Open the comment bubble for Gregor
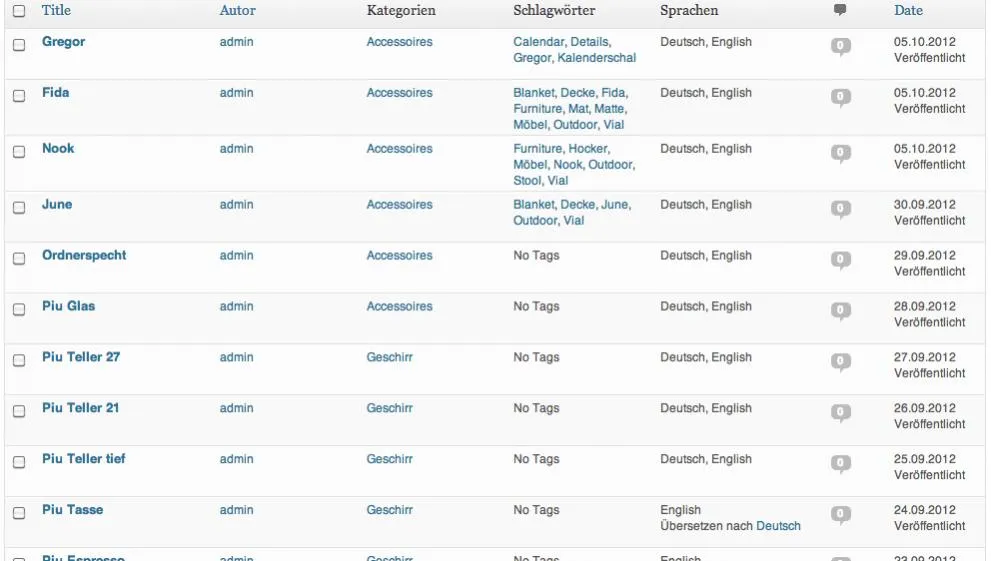The image size is (991, 561). (x=841, y=47)
